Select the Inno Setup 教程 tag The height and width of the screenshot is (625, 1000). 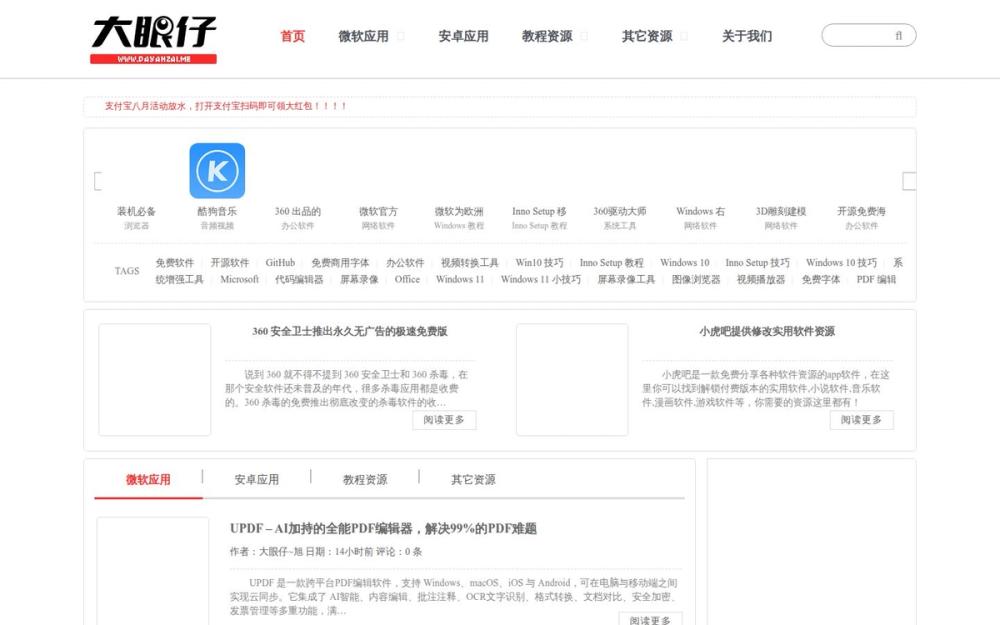612,263
